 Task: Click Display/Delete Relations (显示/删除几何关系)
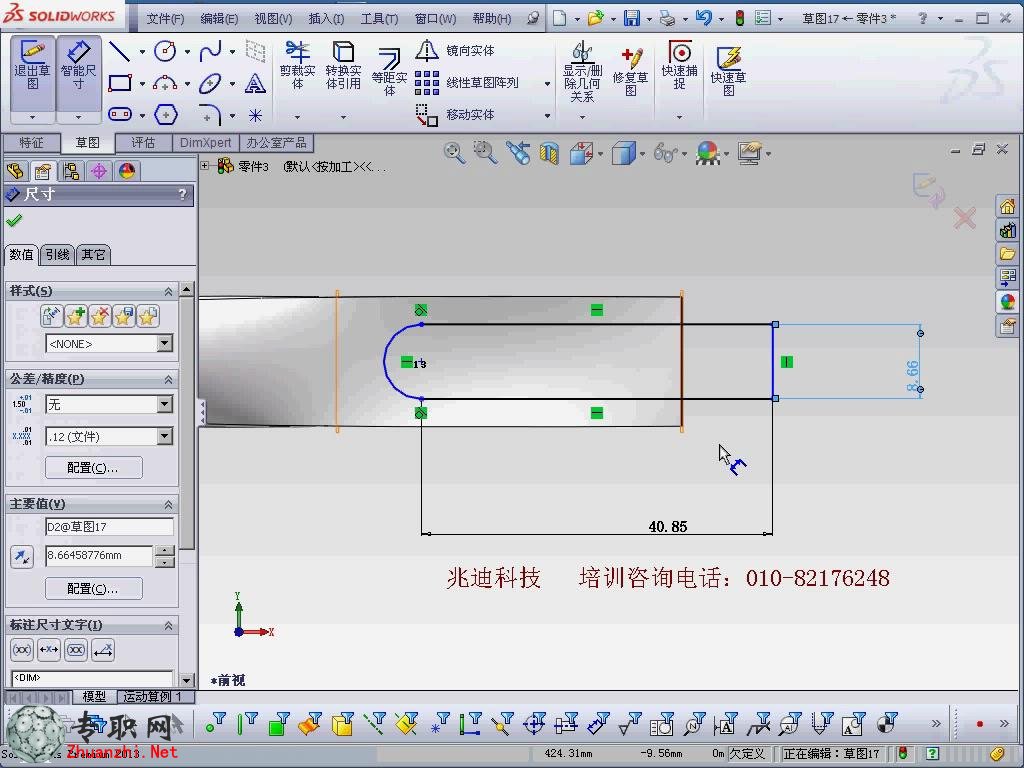582,72
